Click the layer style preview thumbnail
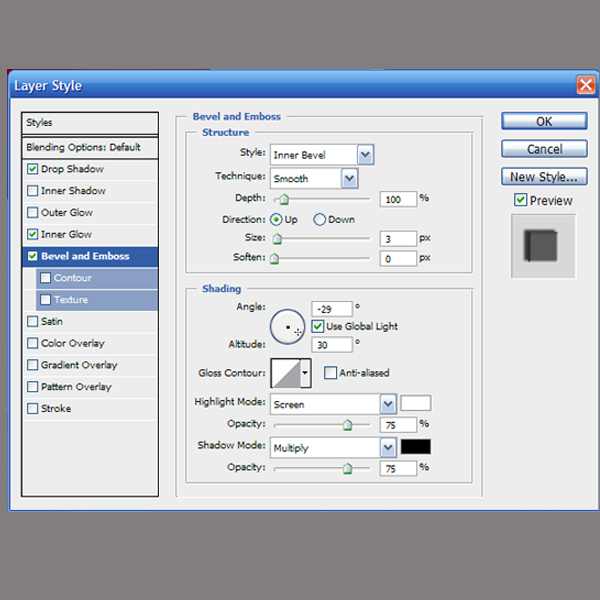The height and width of the screenshot is (600, 600). 543,247
